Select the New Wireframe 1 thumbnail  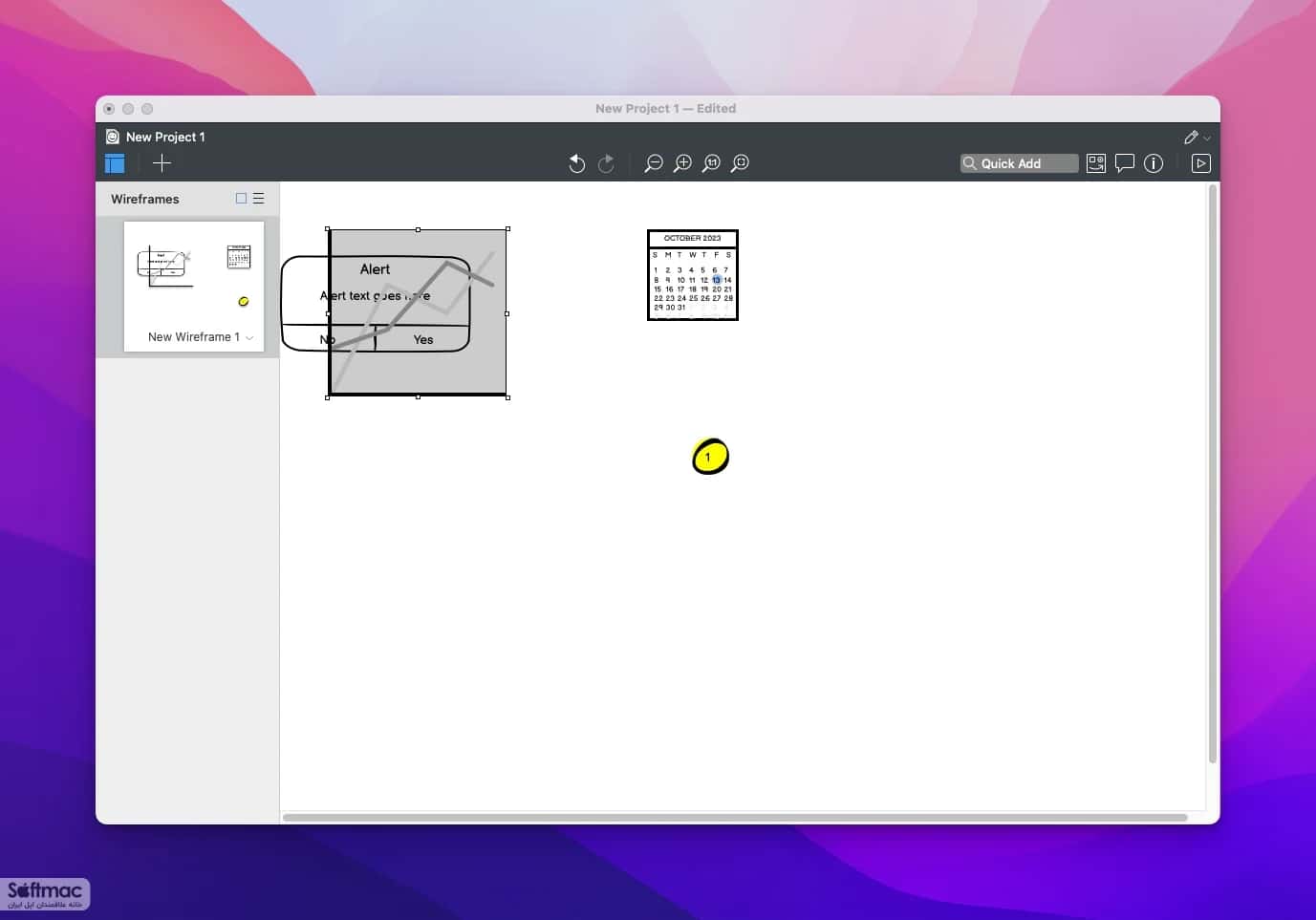click(x=194, y=287)
